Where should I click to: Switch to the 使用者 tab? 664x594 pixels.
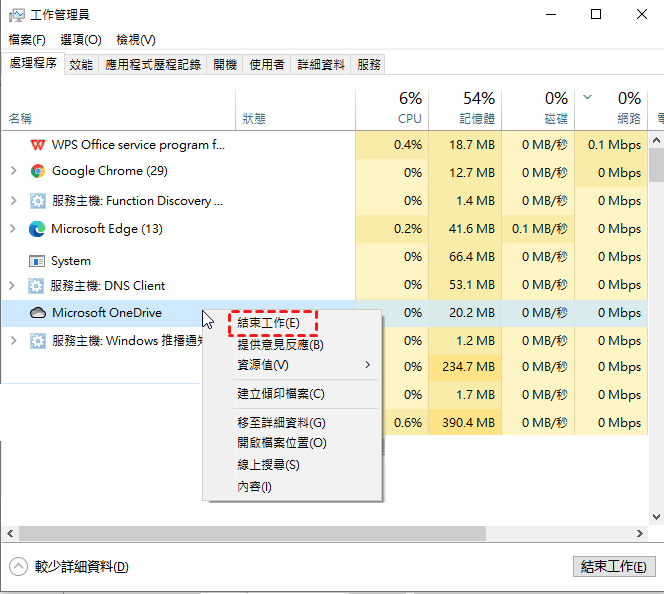(x=267, y=65)
